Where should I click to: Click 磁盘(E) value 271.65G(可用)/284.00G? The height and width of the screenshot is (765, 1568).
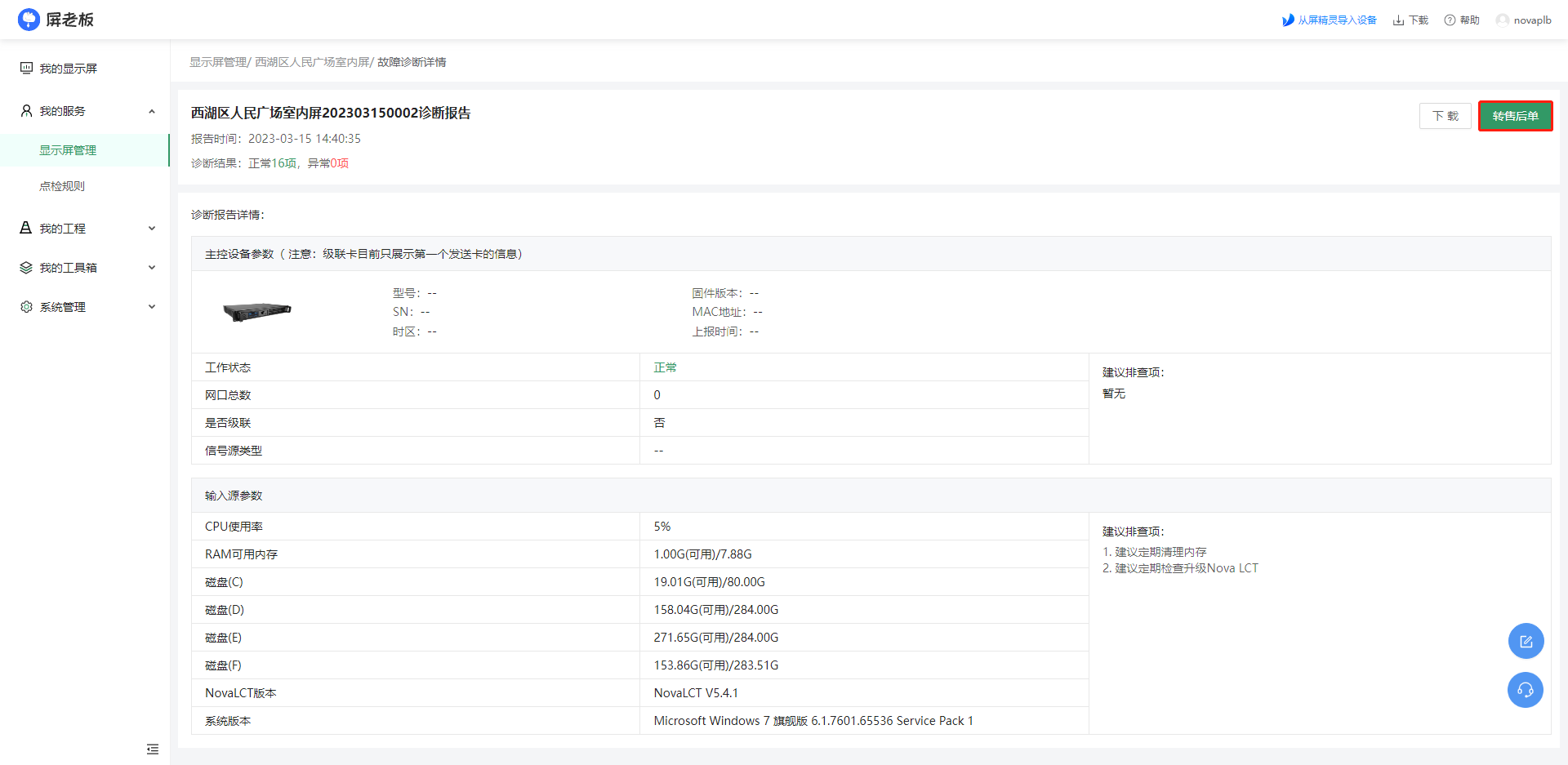pos(716,638)
